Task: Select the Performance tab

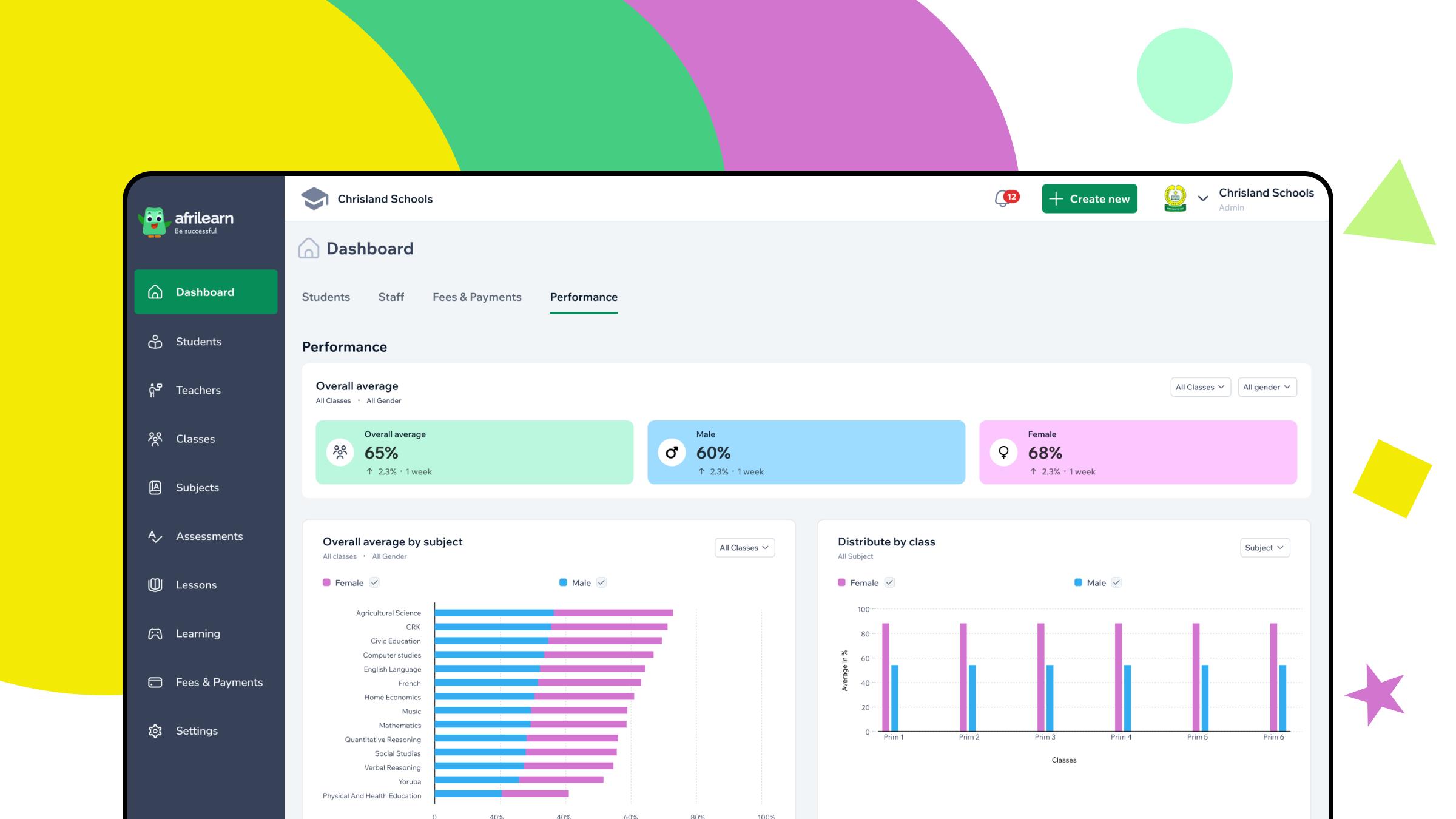Action: (584, 297)
